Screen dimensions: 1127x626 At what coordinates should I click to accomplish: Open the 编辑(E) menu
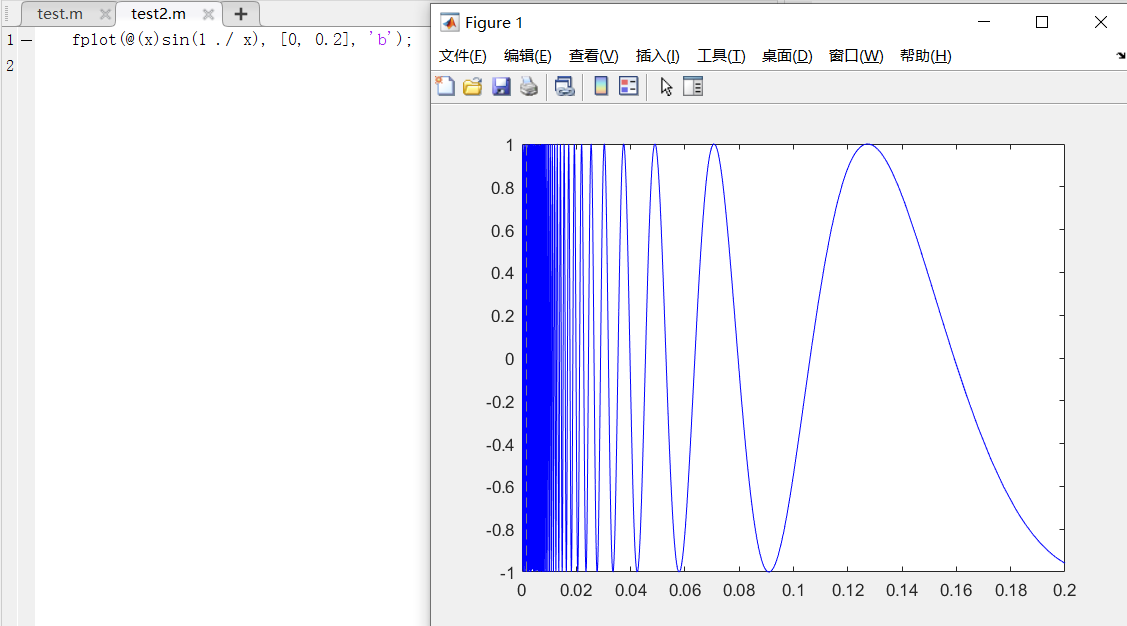528,56
